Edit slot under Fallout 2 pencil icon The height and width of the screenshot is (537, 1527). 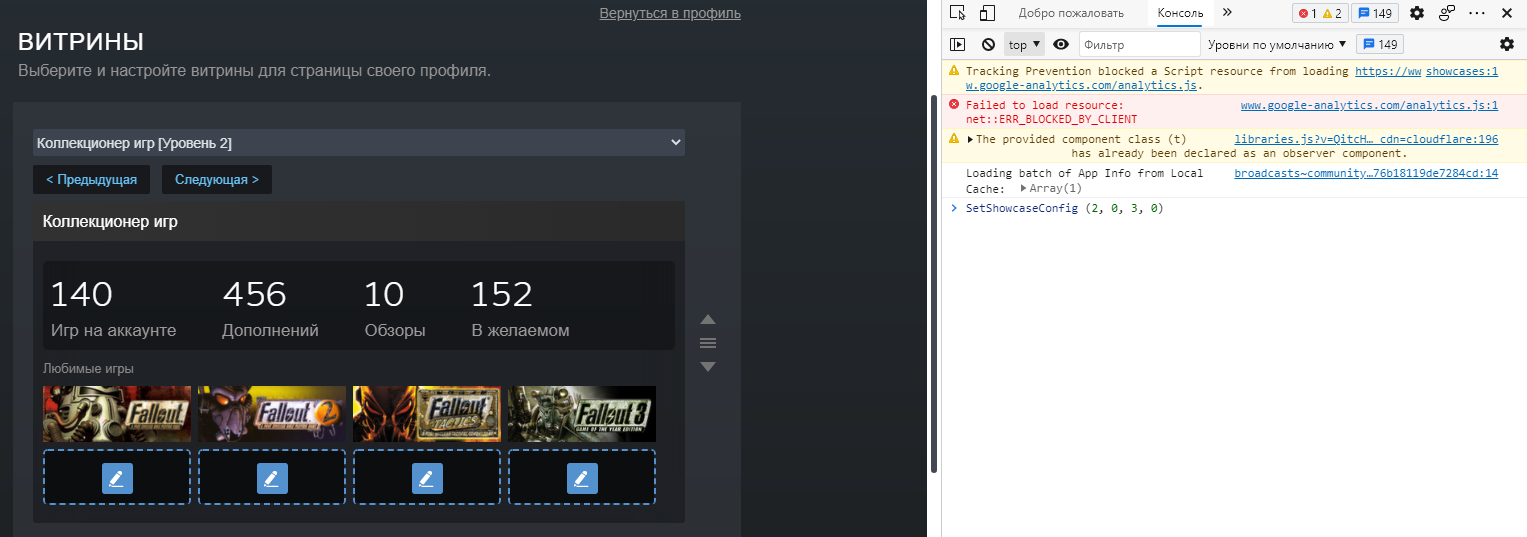(x=272, y=478)
